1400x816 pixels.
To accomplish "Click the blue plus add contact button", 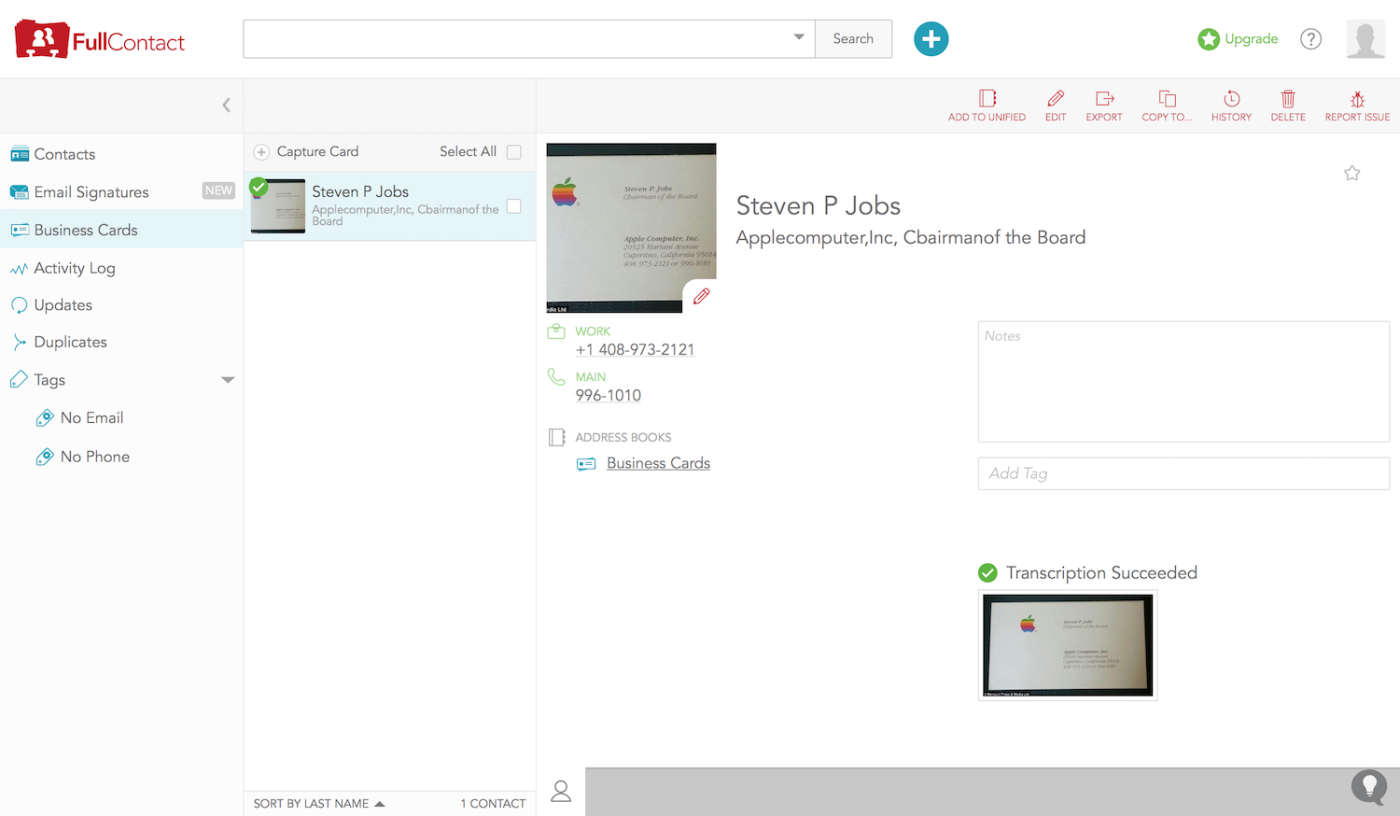I will (931, 39).
